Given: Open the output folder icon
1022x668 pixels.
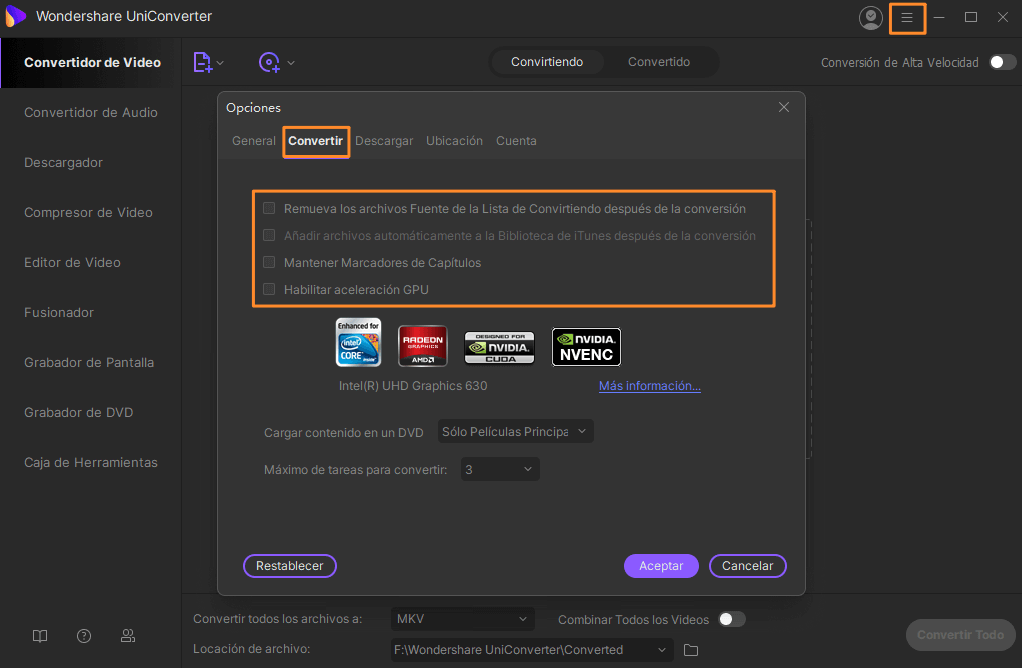Looking at the screenshot, I should click(691, 650).
